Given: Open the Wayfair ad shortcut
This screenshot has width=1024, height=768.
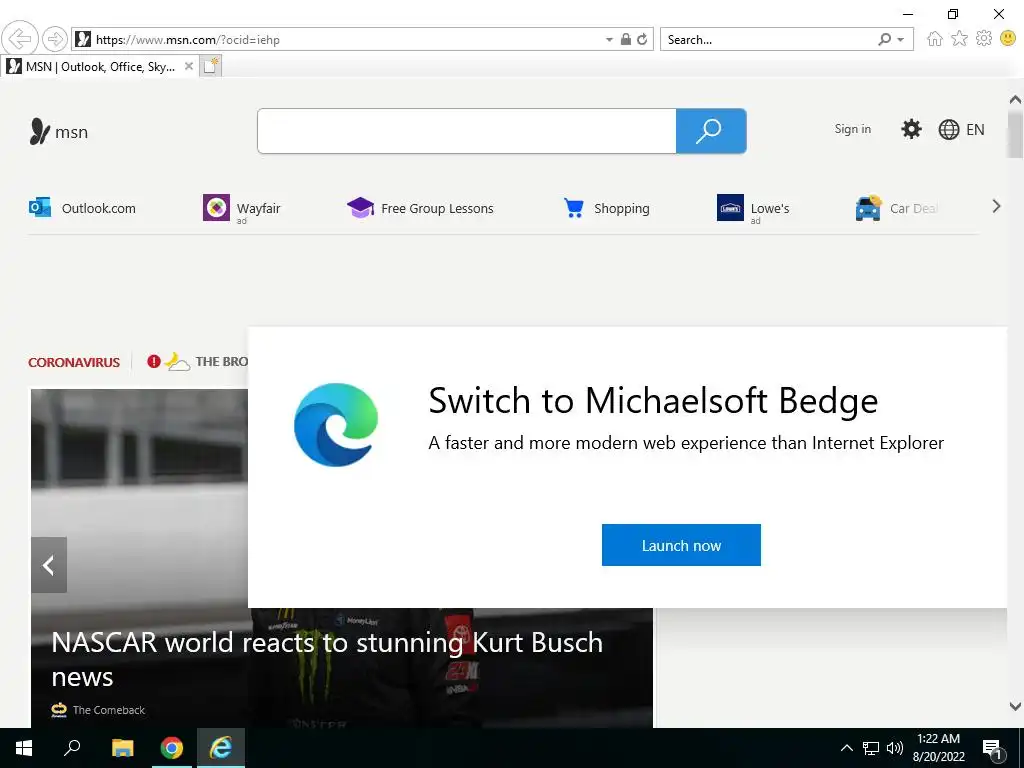Looking at the screenshot, I should click(x=242, y=208).
